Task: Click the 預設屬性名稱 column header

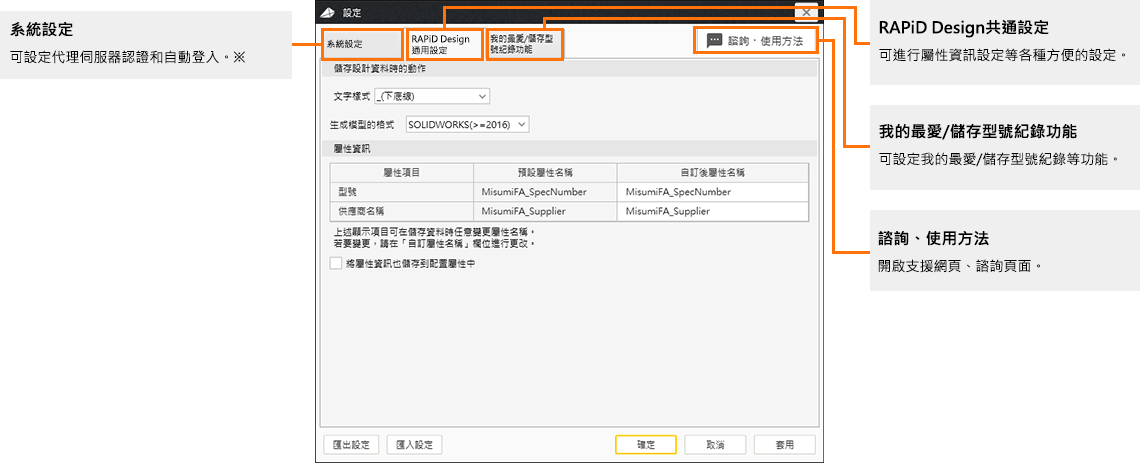Action: click(x=545, y=173)
